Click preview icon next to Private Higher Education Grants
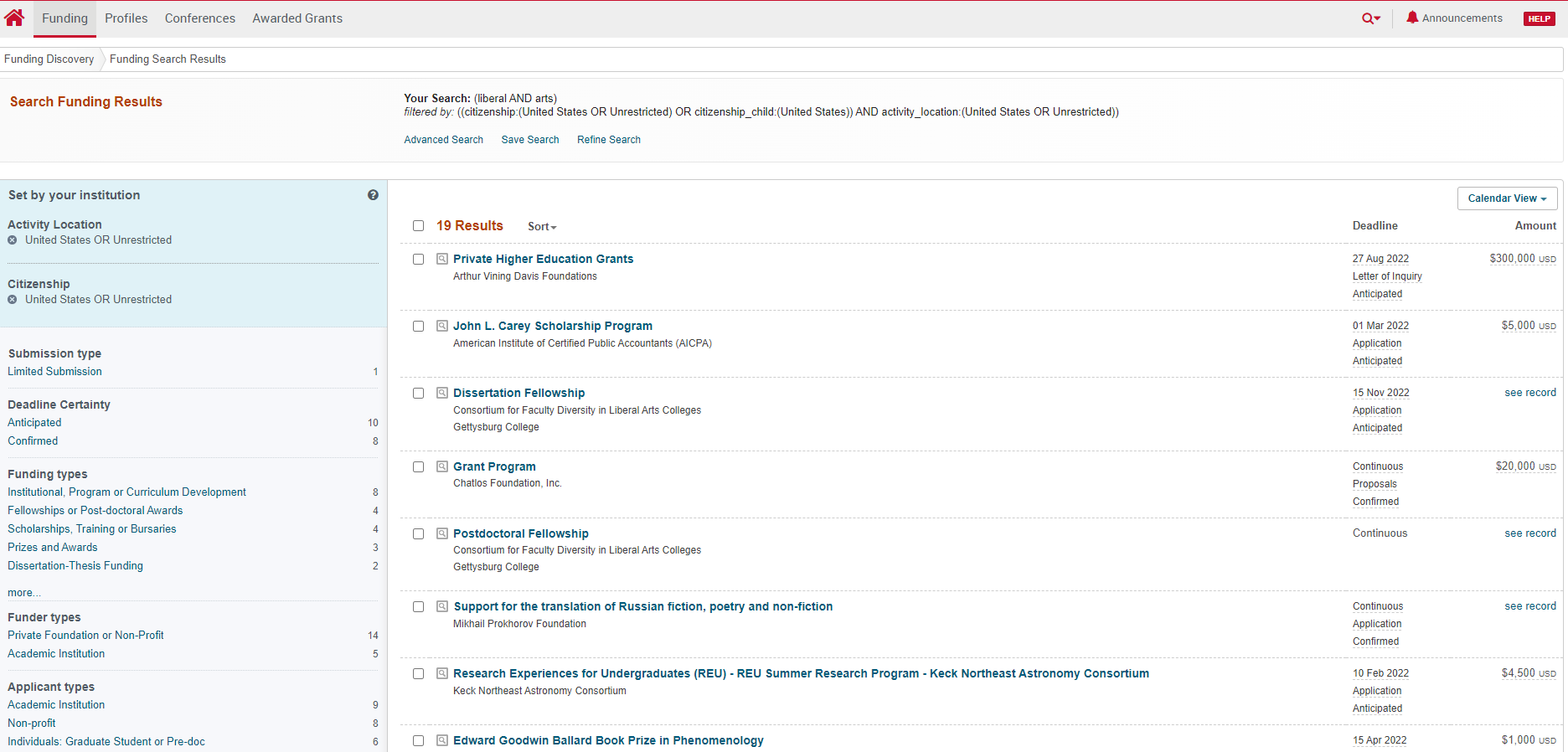 click(442, 259)
